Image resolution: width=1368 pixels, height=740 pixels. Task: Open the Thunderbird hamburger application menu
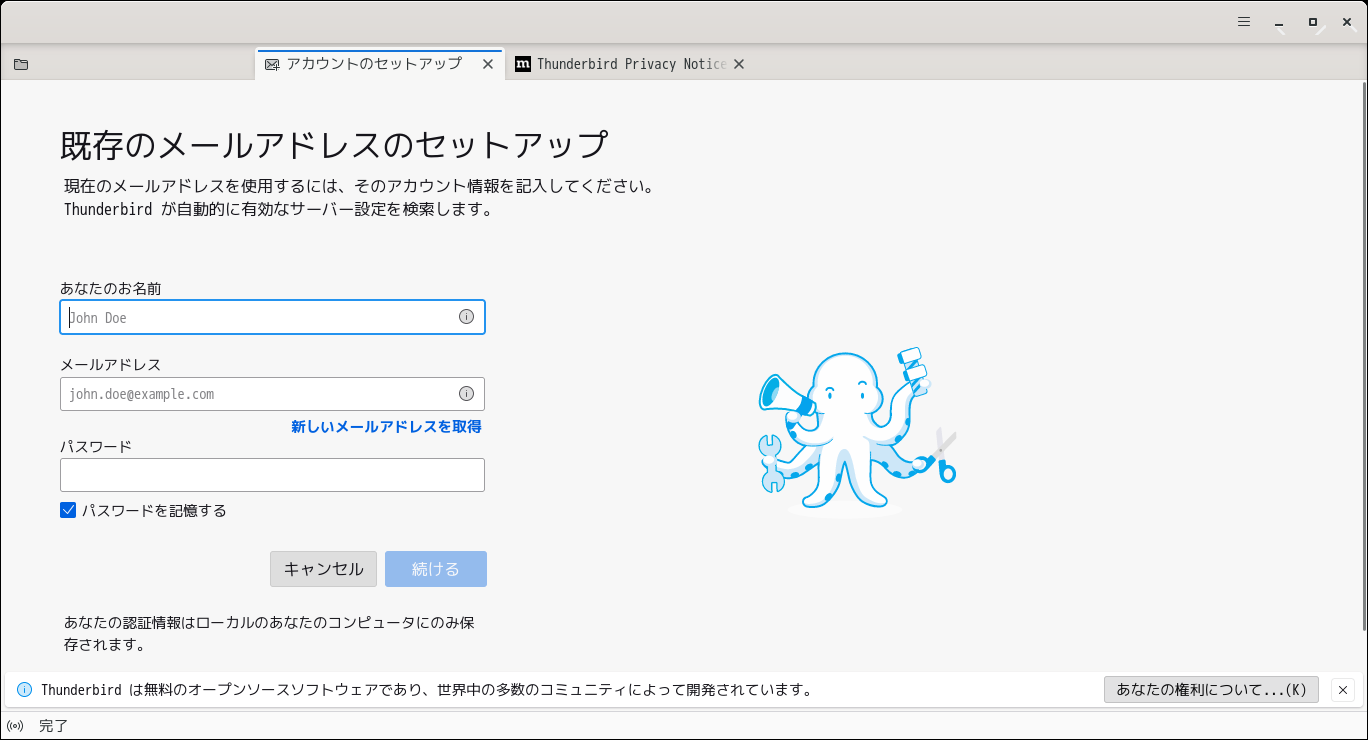[x=1244, y=21]
